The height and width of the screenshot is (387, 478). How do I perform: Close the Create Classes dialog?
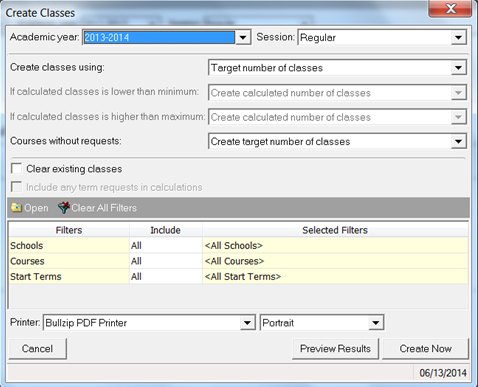(x=450, y=8)
